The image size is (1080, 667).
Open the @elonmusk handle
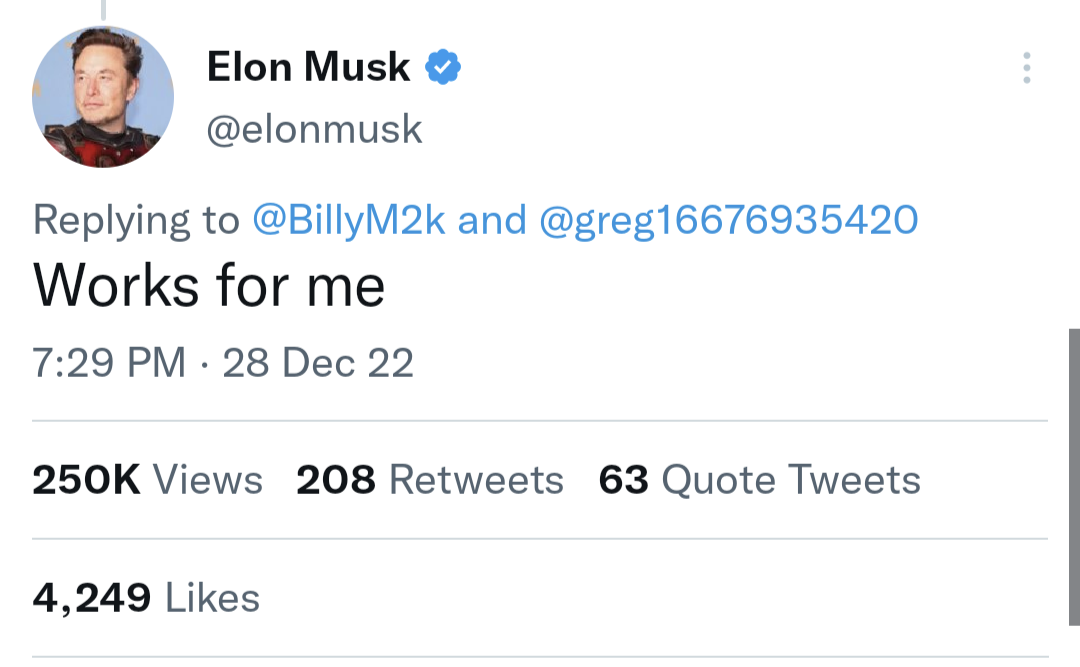[x=314, y=129]
